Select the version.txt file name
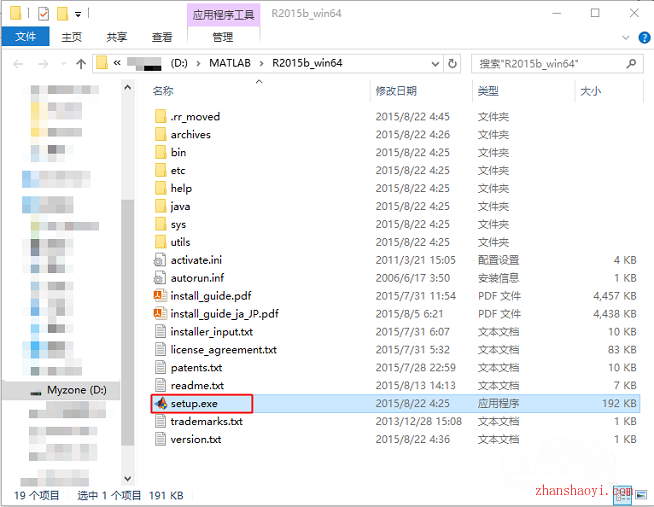The image size is (654, 507). 196,439
